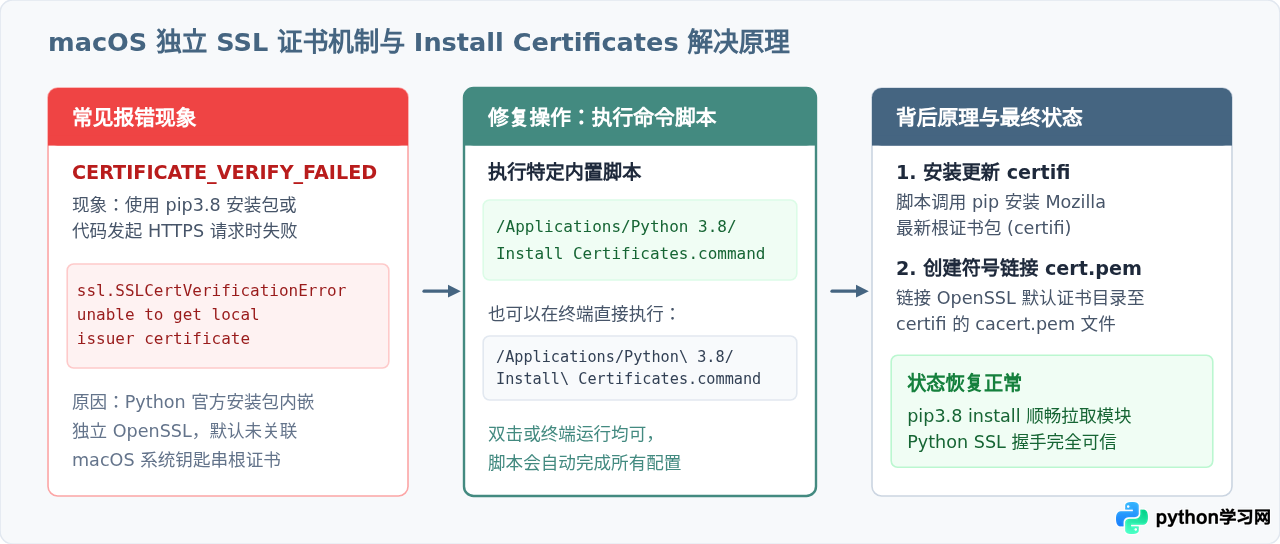The image size is (1280, 544).
Task: Select 'Install Certificates.command' in green code box
Action: pyautogui.click(x=631, y=254)
